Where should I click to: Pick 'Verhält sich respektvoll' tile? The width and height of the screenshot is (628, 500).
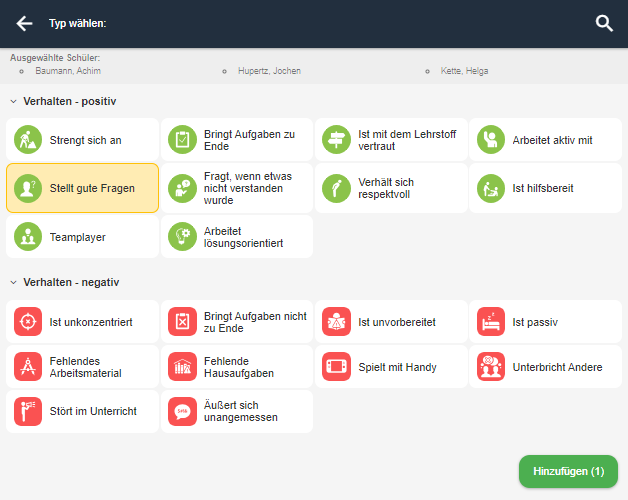pyautogui.click(x=391, y=188)
